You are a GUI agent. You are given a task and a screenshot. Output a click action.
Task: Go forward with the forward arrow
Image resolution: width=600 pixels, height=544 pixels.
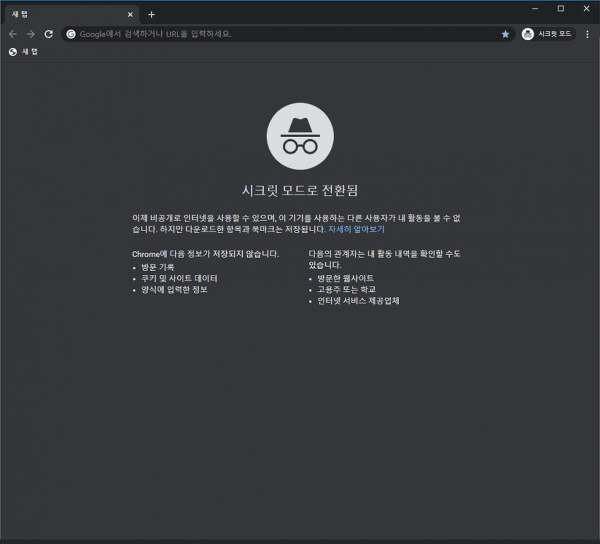(31, 34)
